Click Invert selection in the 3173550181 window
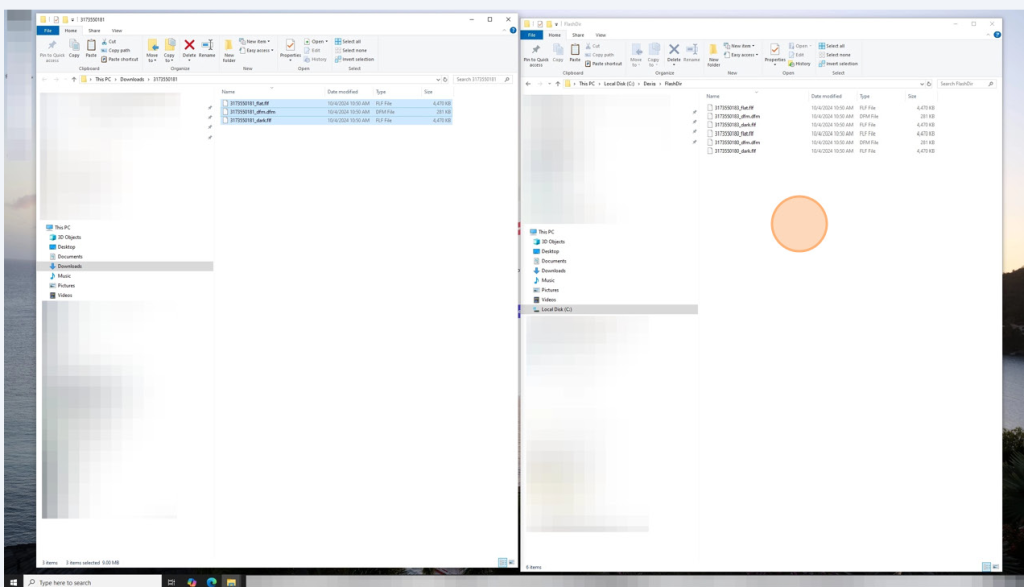The width and height of the screenshot is (1024, 587). [x=357, y=59]
